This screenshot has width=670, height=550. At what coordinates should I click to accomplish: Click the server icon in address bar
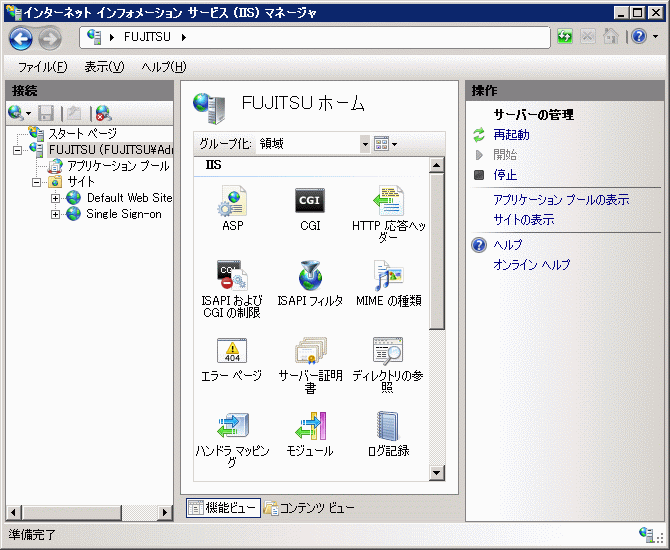tap(94, 37)
